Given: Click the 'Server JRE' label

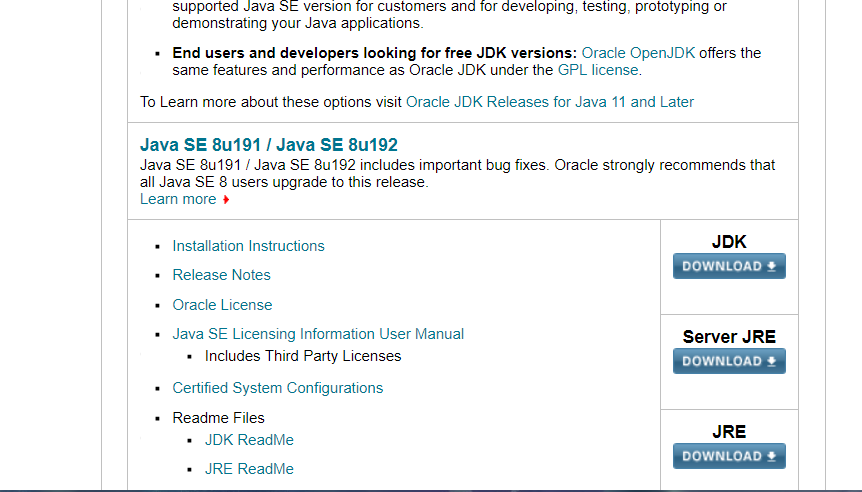Looking at the screenshot, I should [729, 337].
